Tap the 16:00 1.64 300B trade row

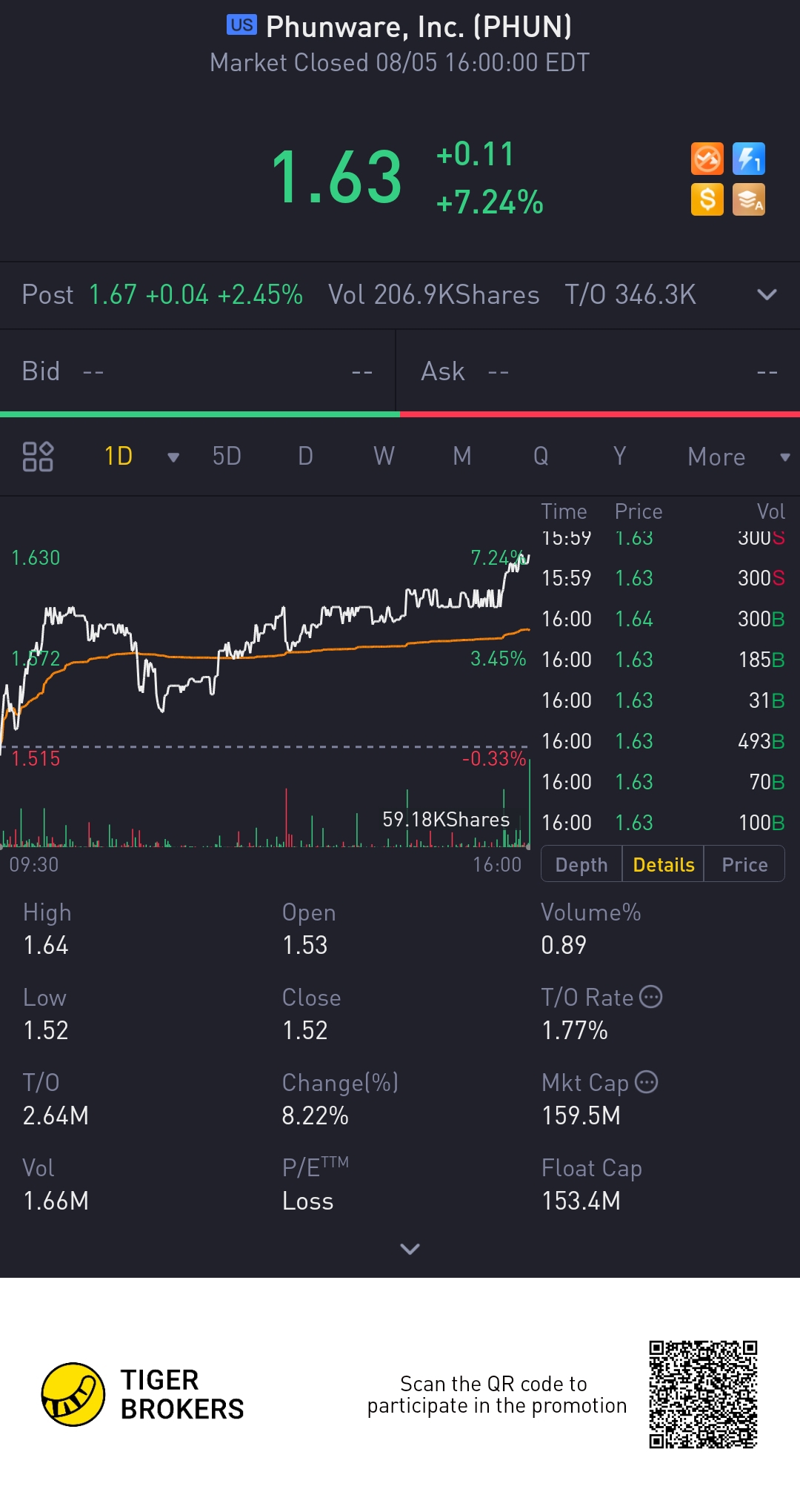click(x=663, y=619)
